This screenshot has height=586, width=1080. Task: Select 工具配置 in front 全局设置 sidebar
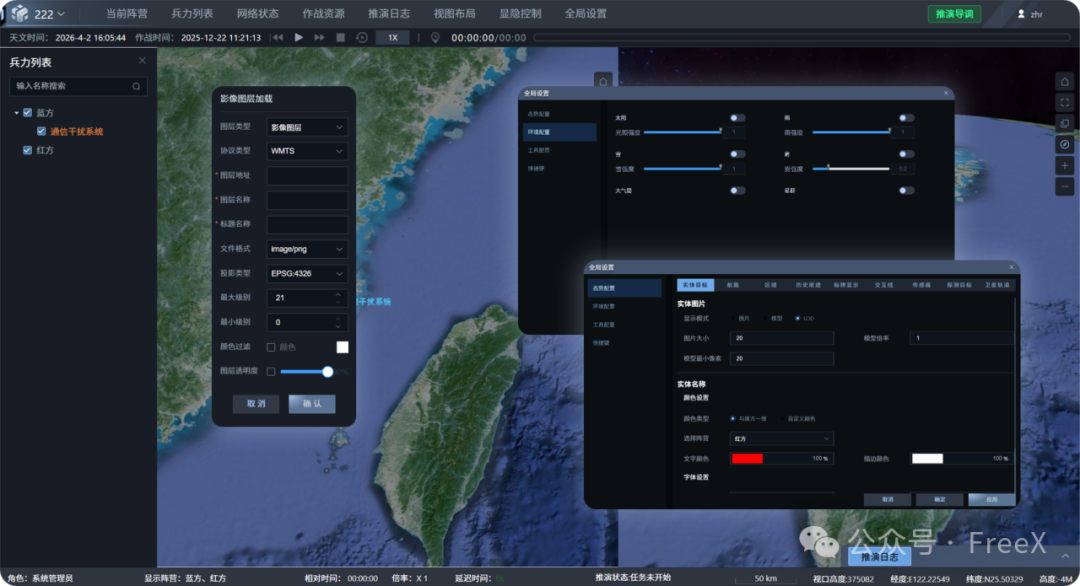tap(604, 324)
